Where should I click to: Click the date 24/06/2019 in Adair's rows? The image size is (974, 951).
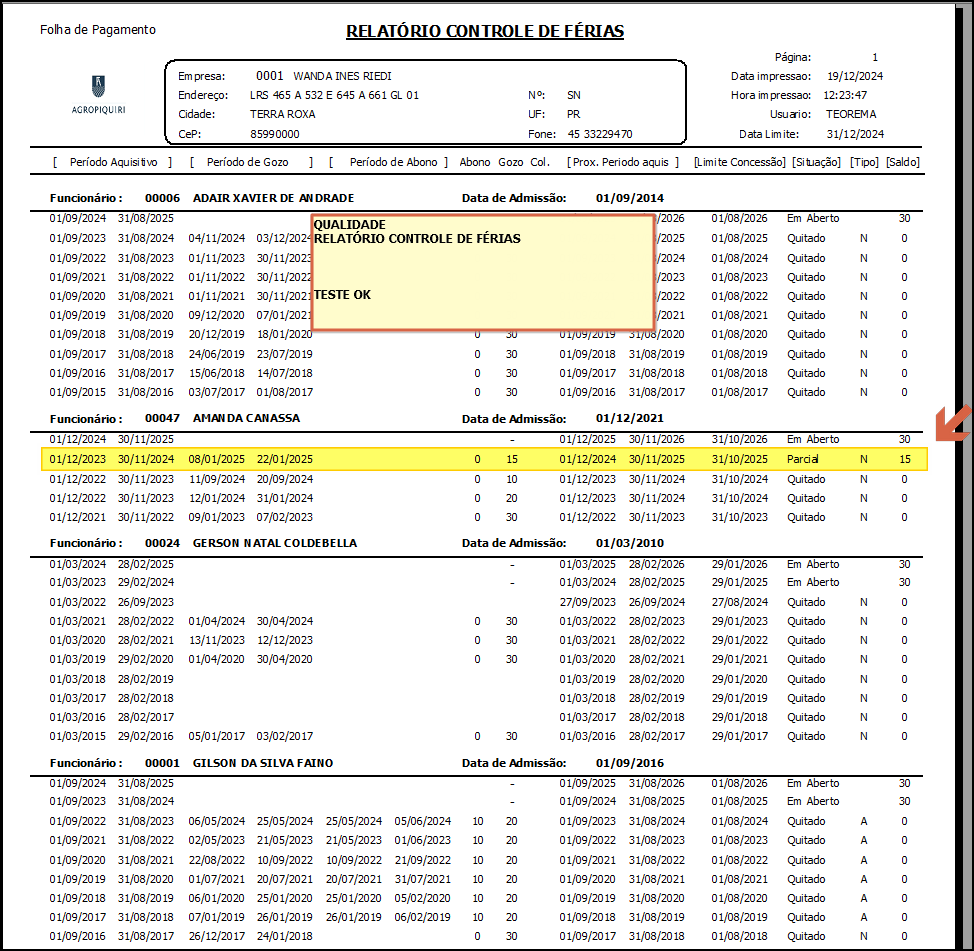tap(217, 354)
